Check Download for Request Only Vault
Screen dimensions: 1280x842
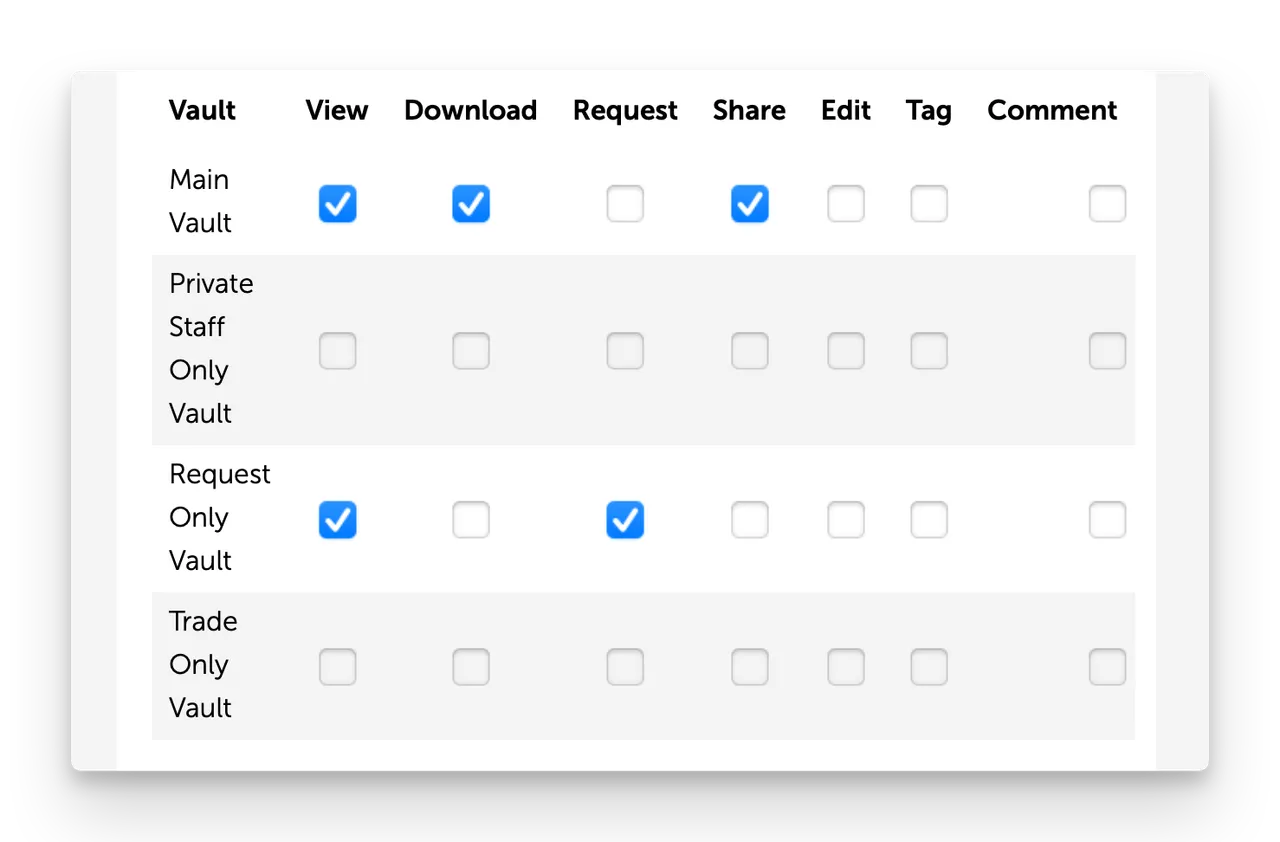pyautogui.click(x=471, y=520)
